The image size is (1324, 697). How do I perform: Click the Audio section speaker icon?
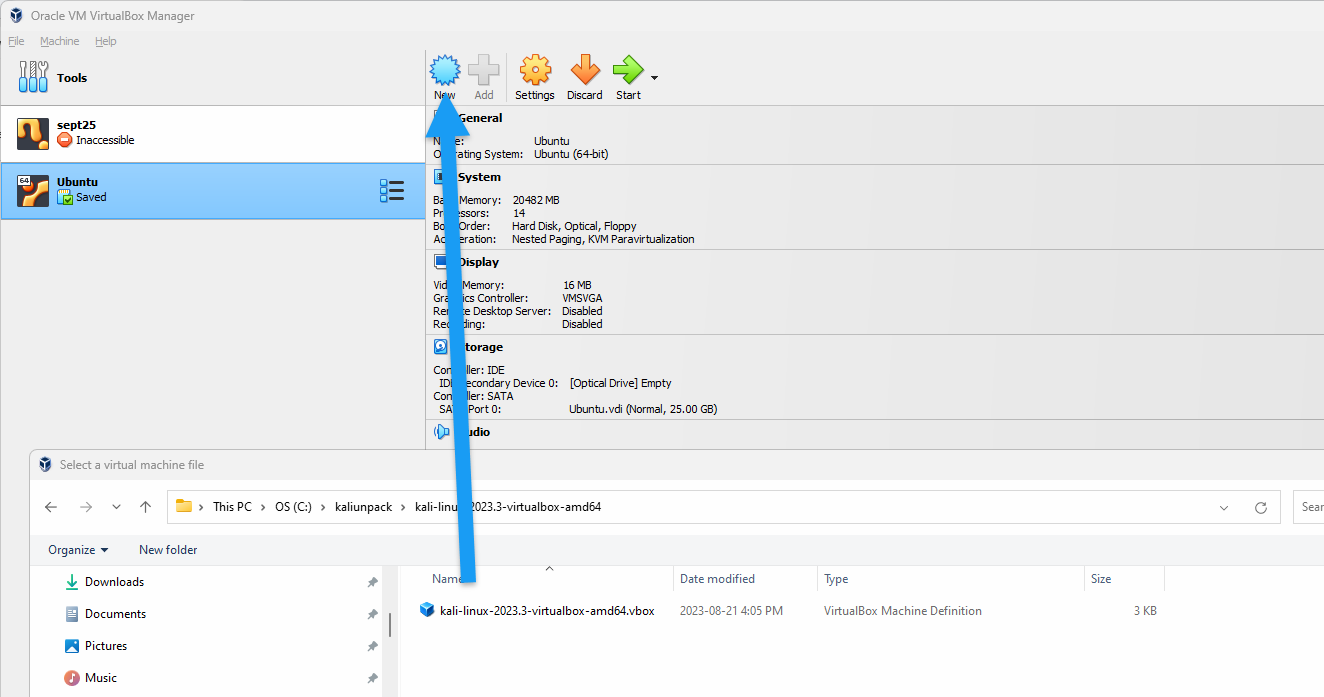pyautogui.click(x=442, y=432)
